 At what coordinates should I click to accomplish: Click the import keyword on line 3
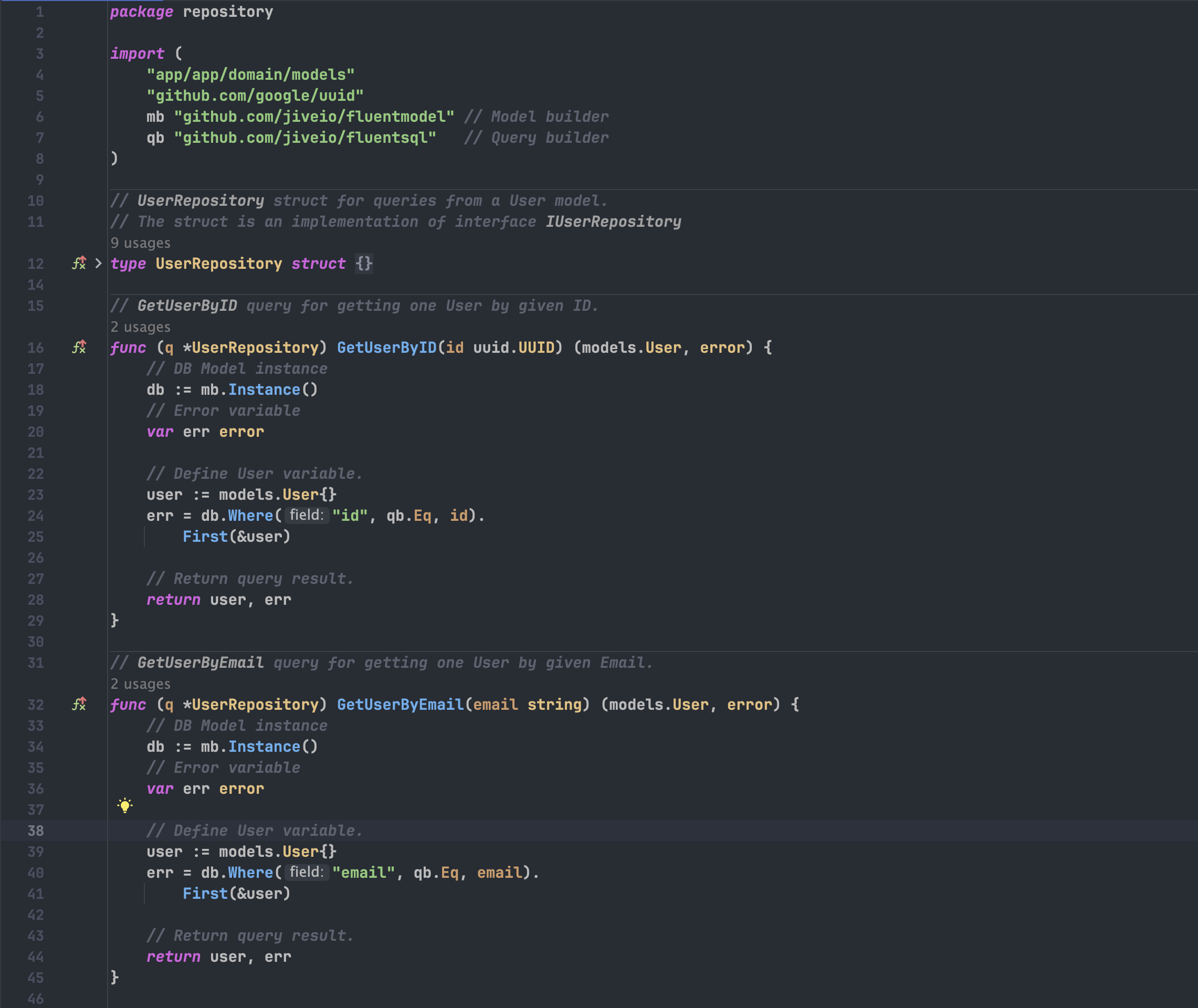[x=137, y=54]
